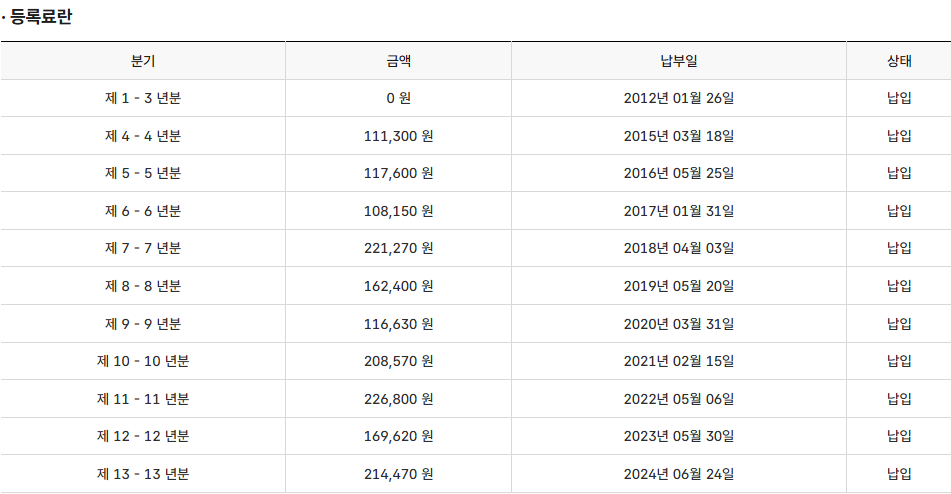The image size is (951, 494).
Task: Click the 납부일 column header
Action: (678, 61)
